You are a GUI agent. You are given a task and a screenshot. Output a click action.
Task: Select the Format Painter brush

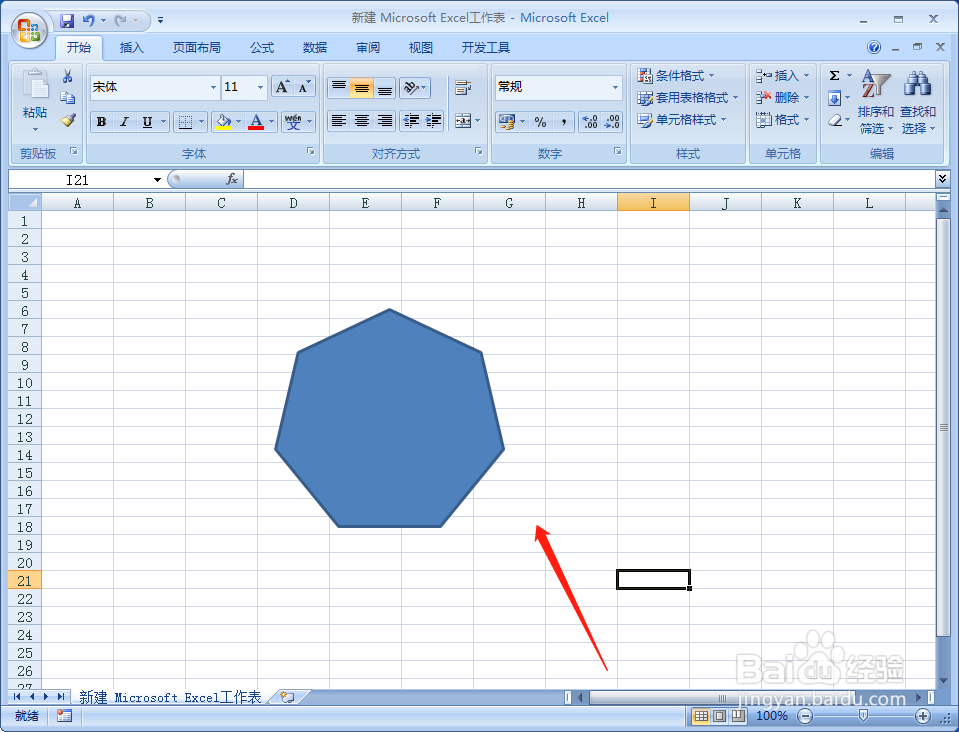tap(68, 120)
